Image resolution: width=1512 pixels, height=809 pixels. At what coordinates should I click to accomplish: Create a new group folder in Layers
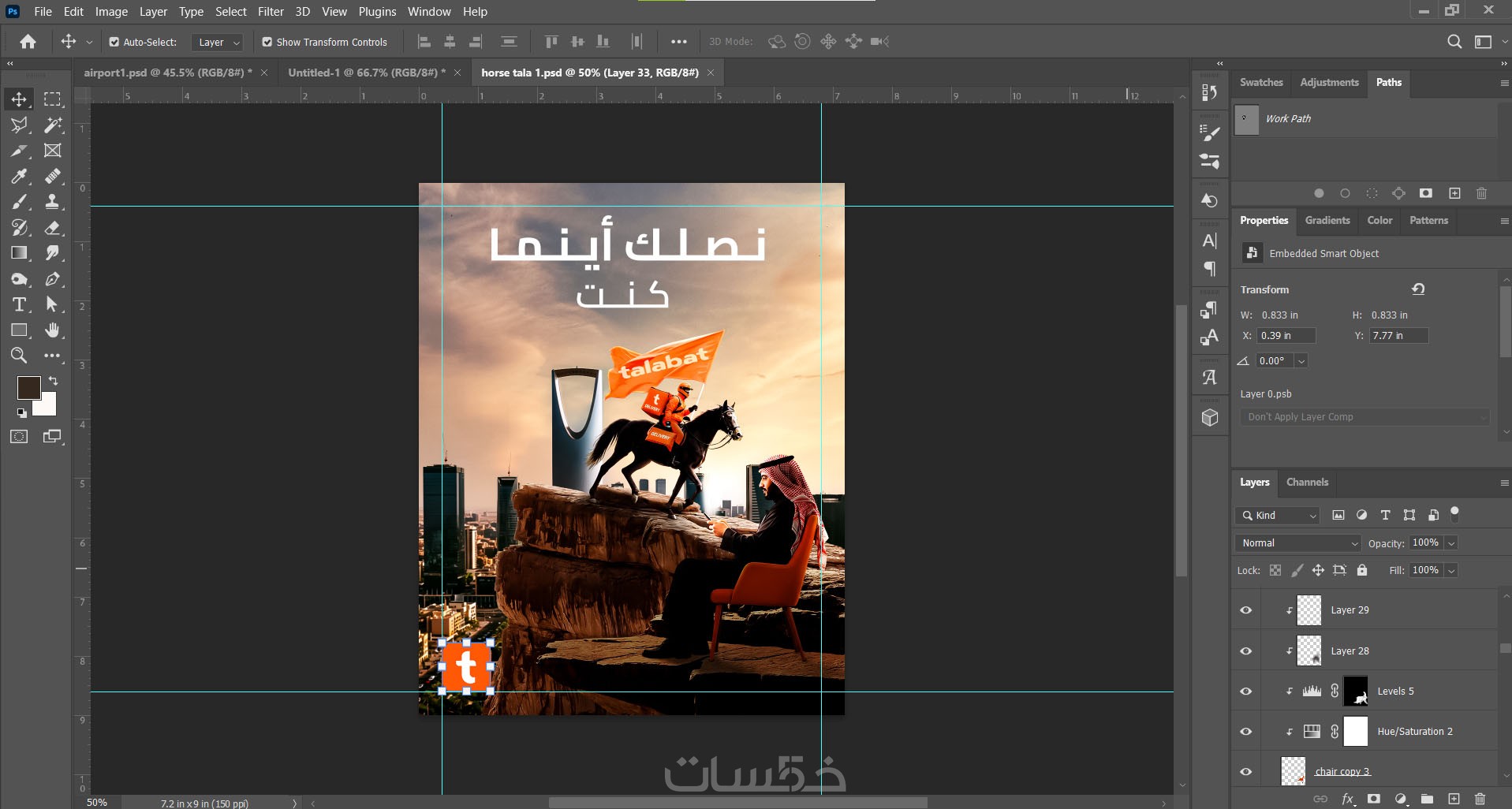click(x=1427, y=799)
